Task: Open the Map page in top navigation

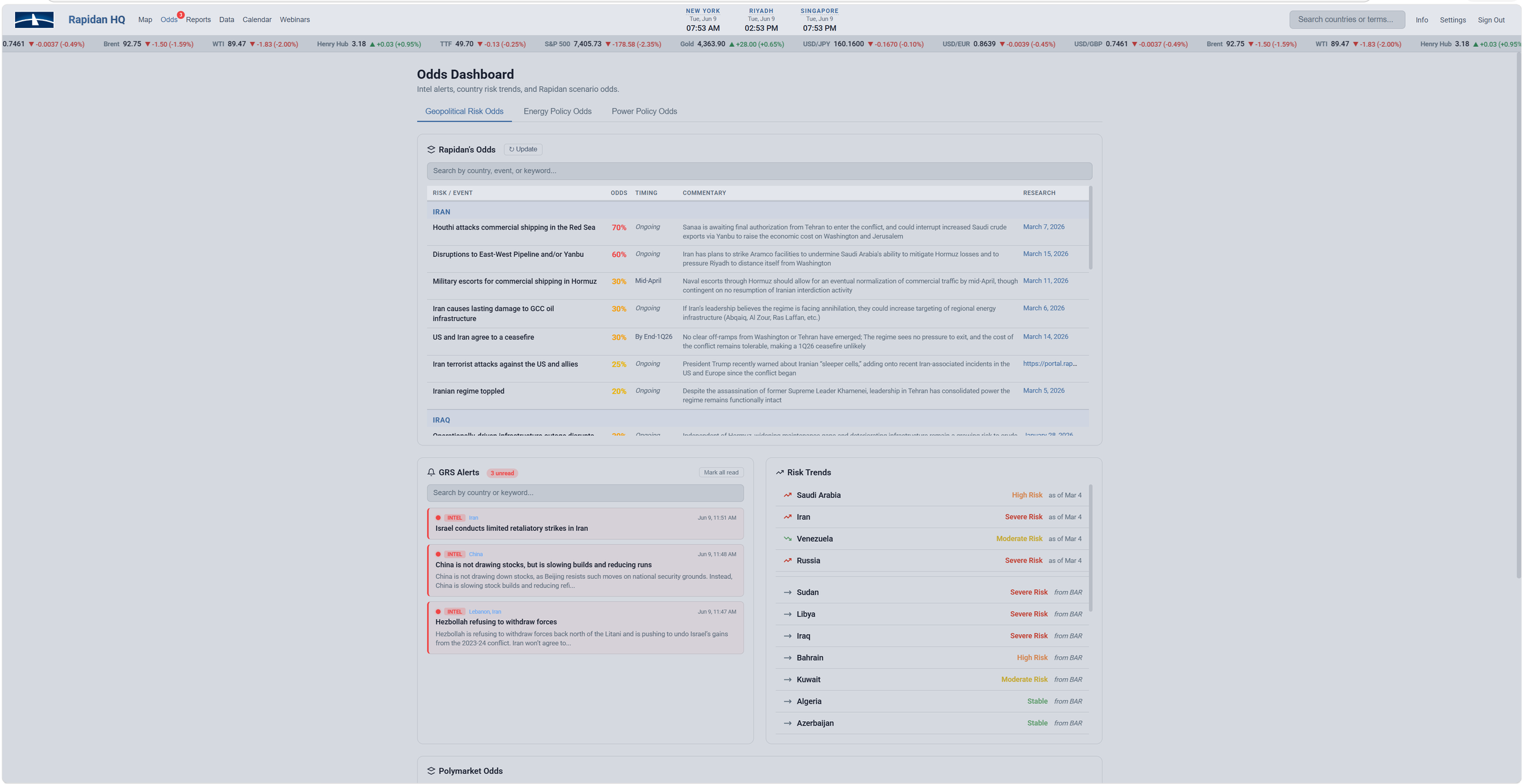Action: [145, 19]
